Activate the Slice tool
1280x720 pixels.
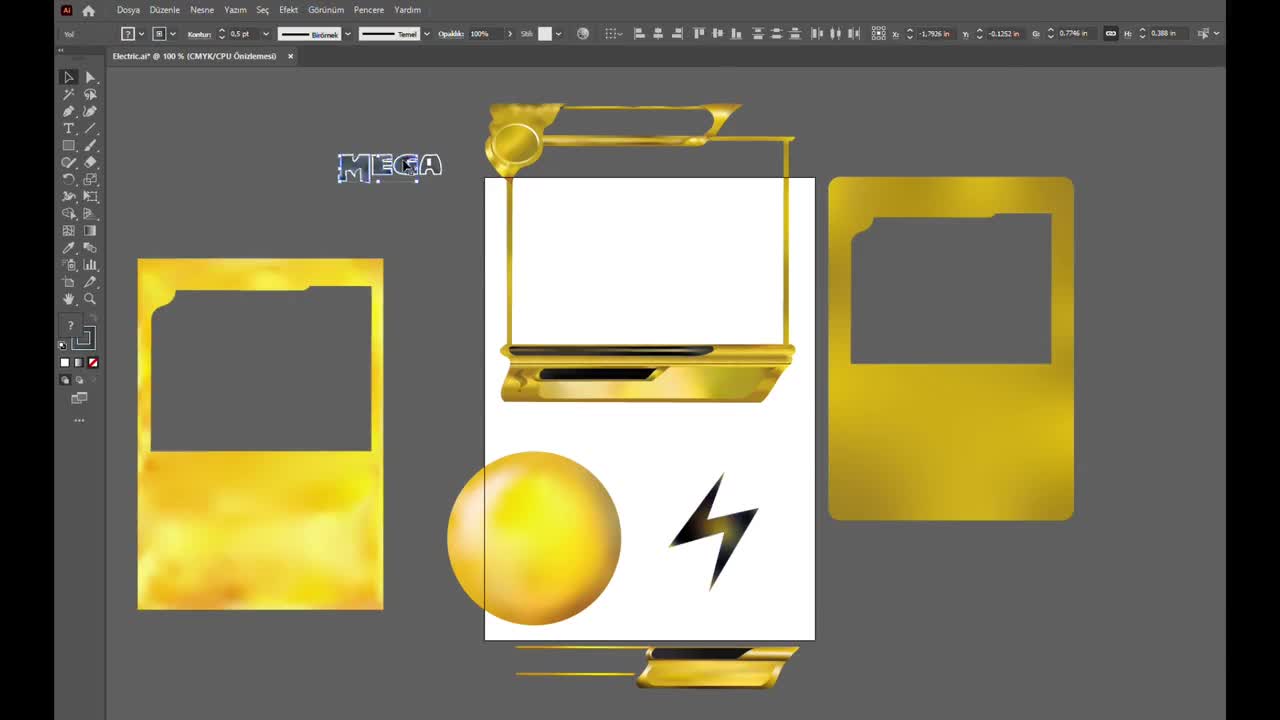coord(90,282)
